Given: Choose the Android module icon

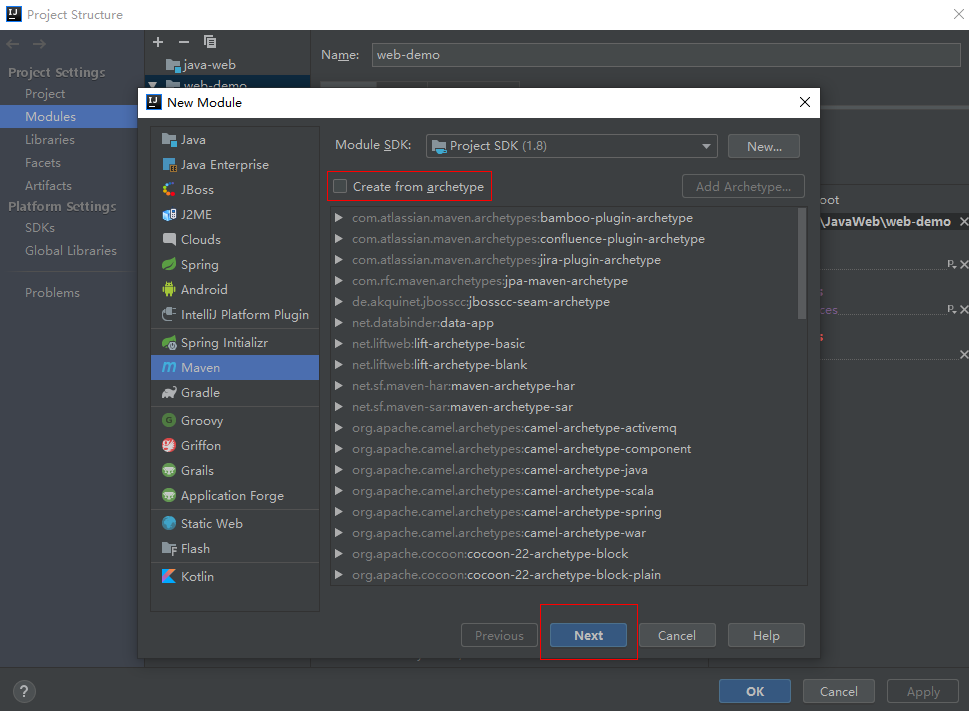Looking at the screenshot, I should click(169, 290).
